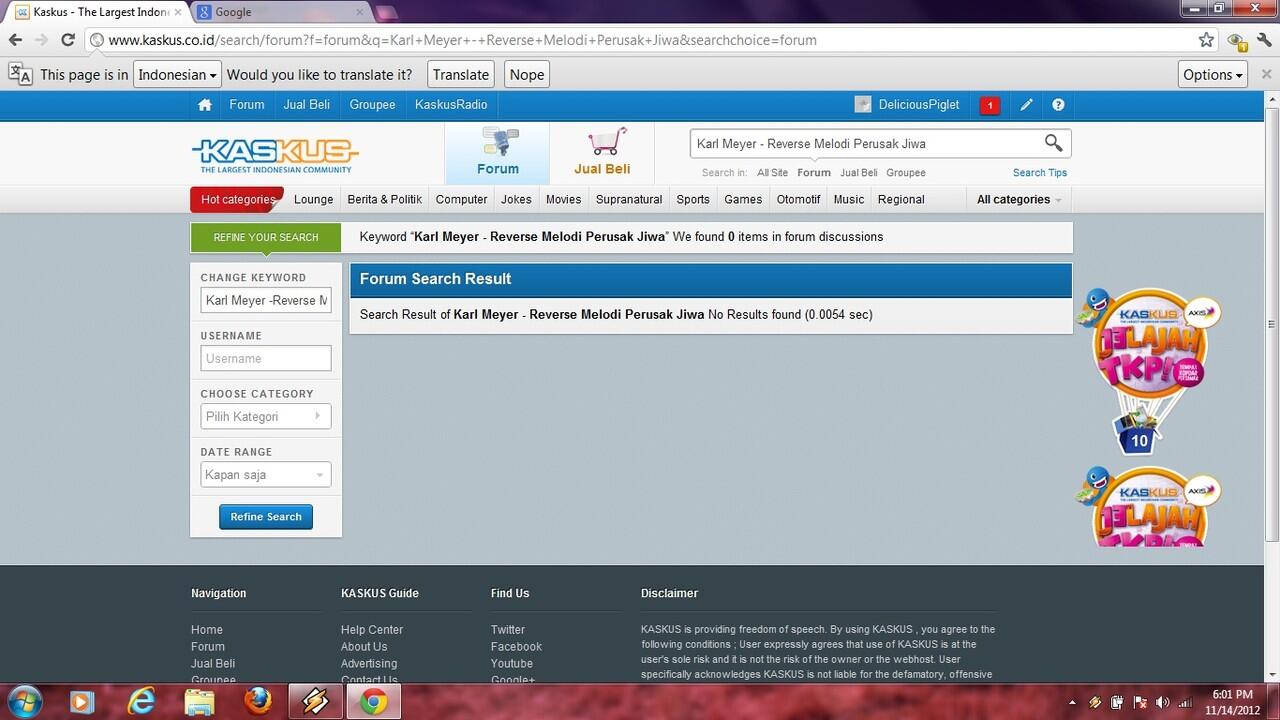Screen dimensions: 1280x720
Task: Open Supranatural category
Action: (629, 199)
